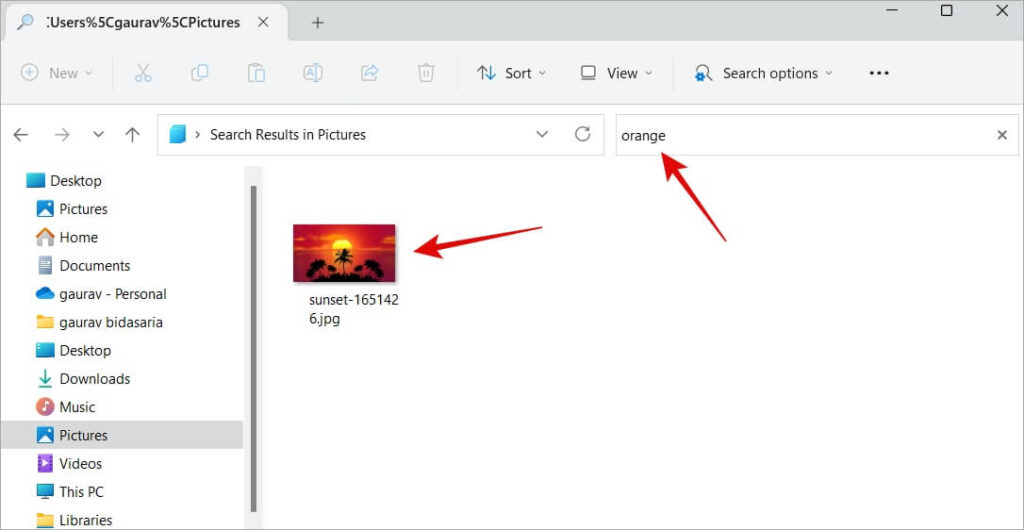Open the recent locations dropdown arrow
Viewport: 1024px width, 530px height.
click(99, 135)
